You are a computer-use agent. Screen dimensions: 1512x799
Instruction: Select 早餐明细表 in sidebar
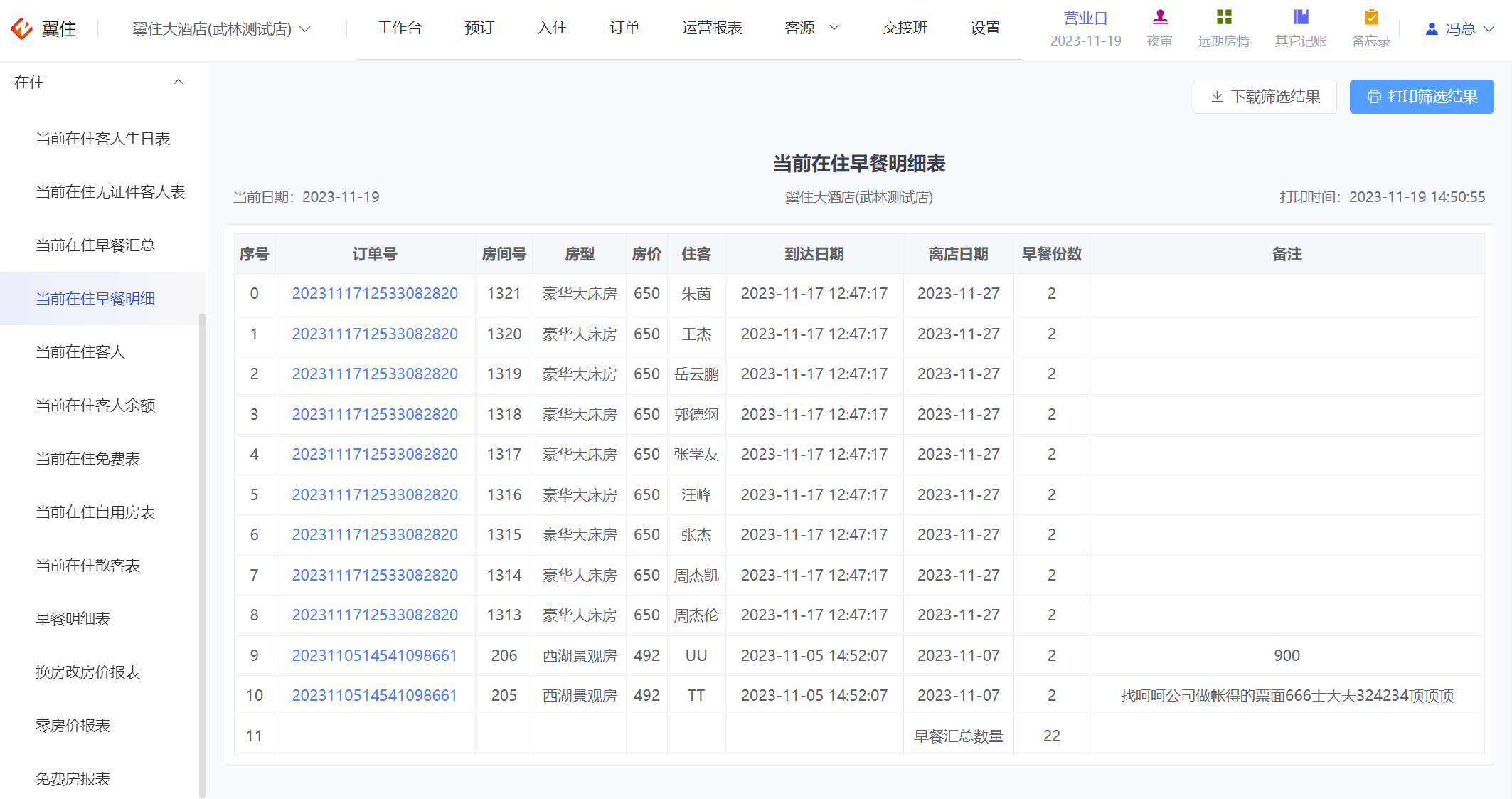tap(103, 619)
